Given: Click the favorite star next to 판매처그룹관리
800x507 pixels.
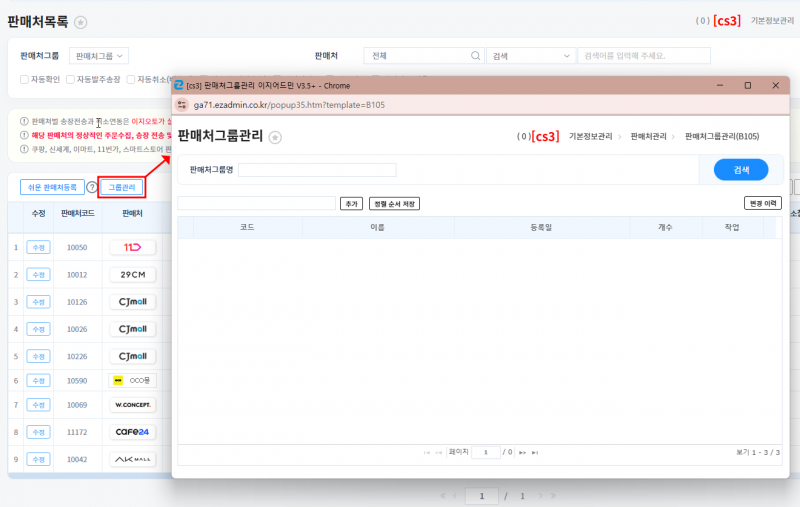Looking at the screenshot, I should click(x=280, y=136).
